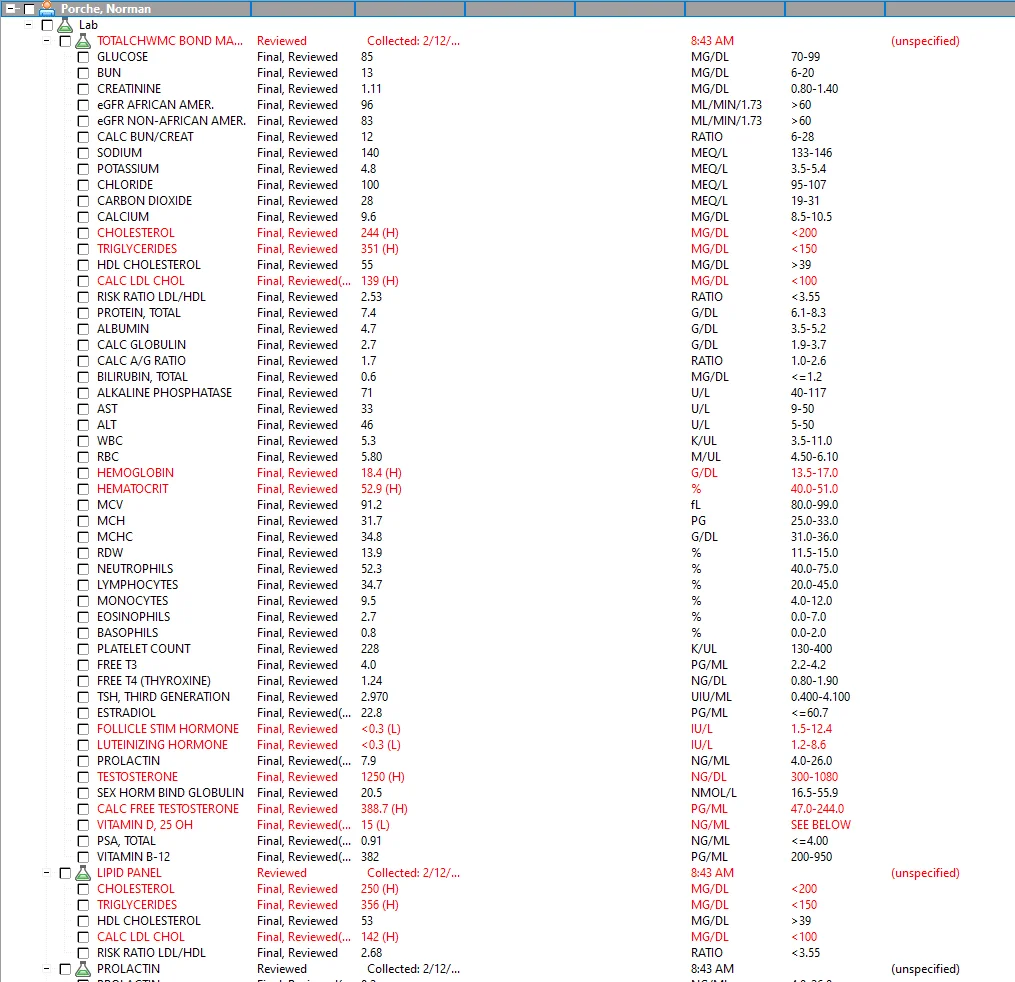Tick the Lab checkbox
The image size is (1015, 982).
(47, 25)
